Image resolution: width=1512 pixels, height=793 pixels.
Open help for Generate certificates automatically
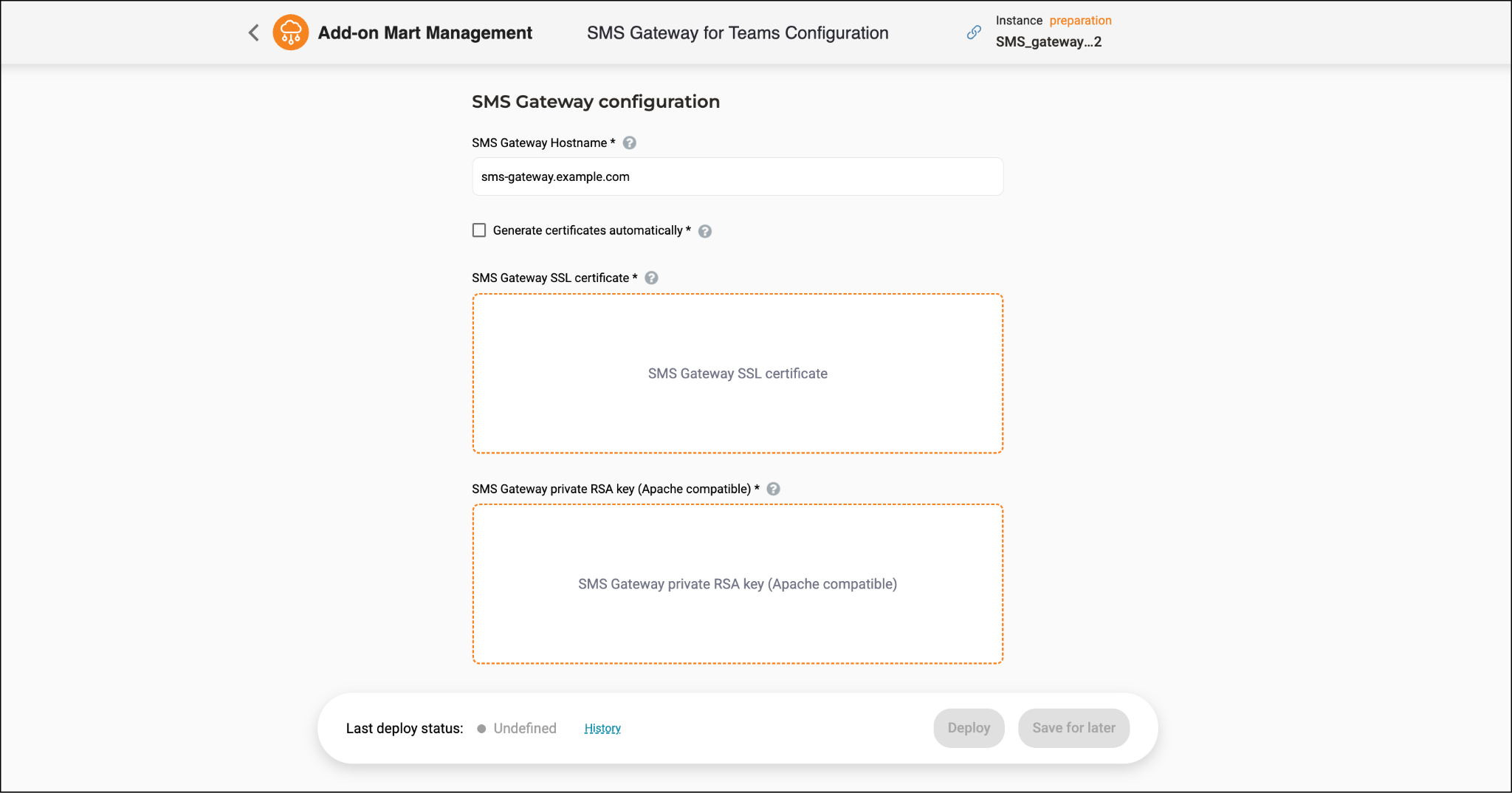click(705, 231)
